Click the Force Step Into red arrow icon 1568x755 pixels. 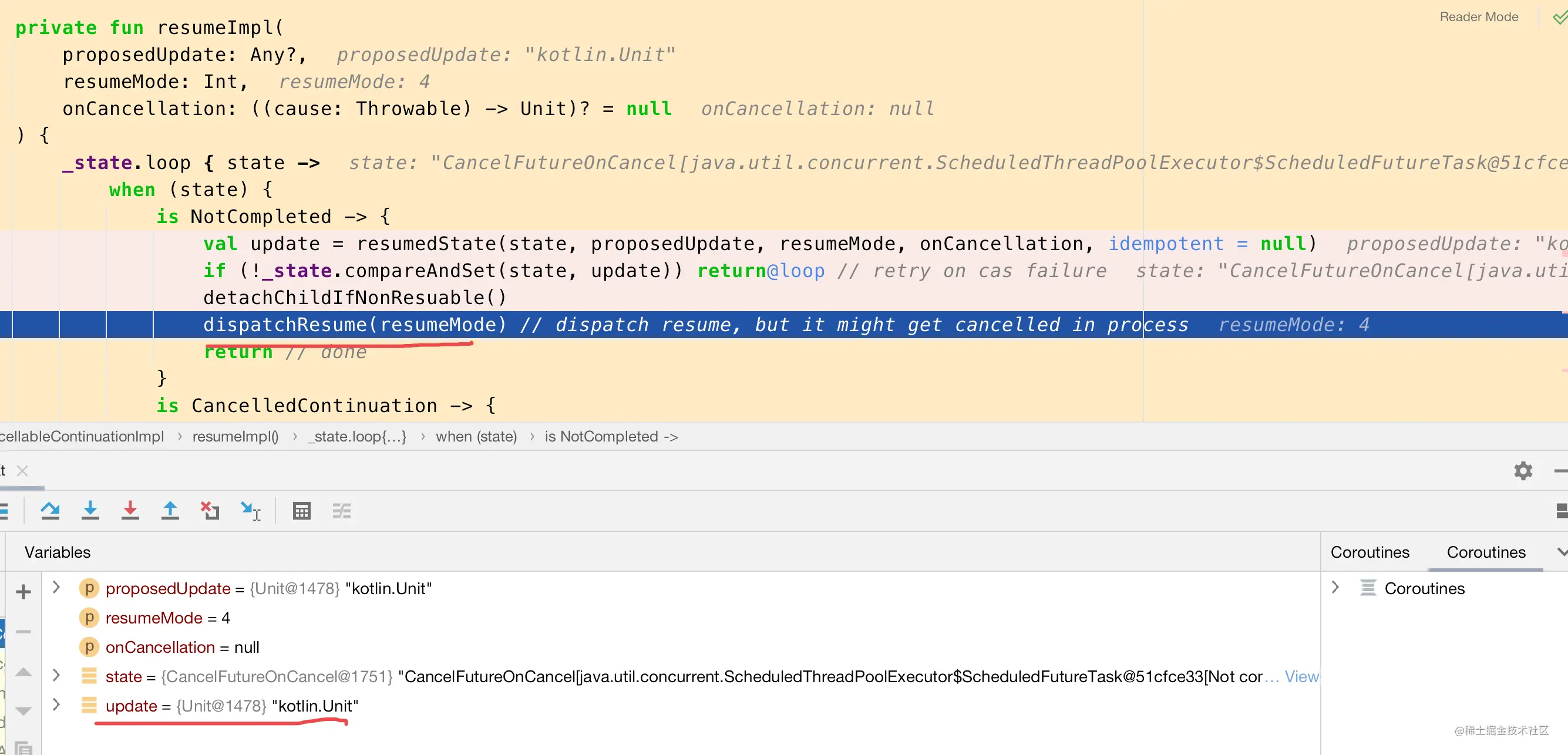(130, 510)
